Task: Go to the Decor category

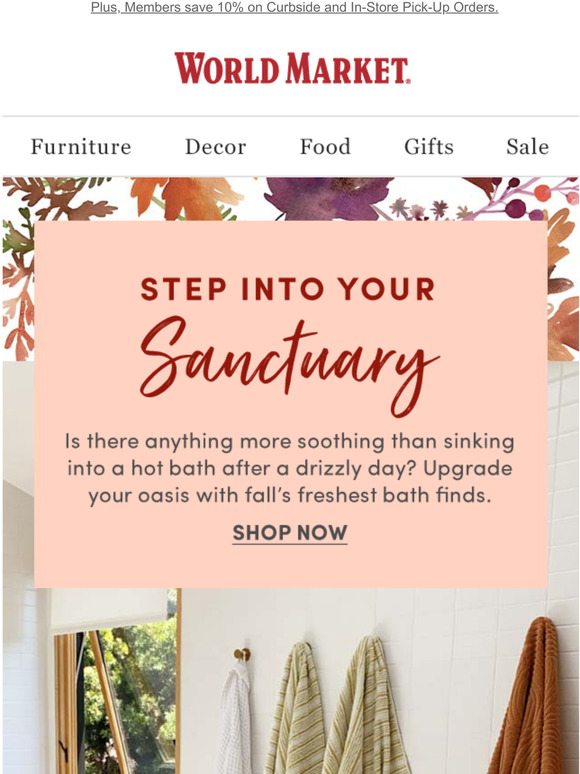Action: [x=215, y=147]
